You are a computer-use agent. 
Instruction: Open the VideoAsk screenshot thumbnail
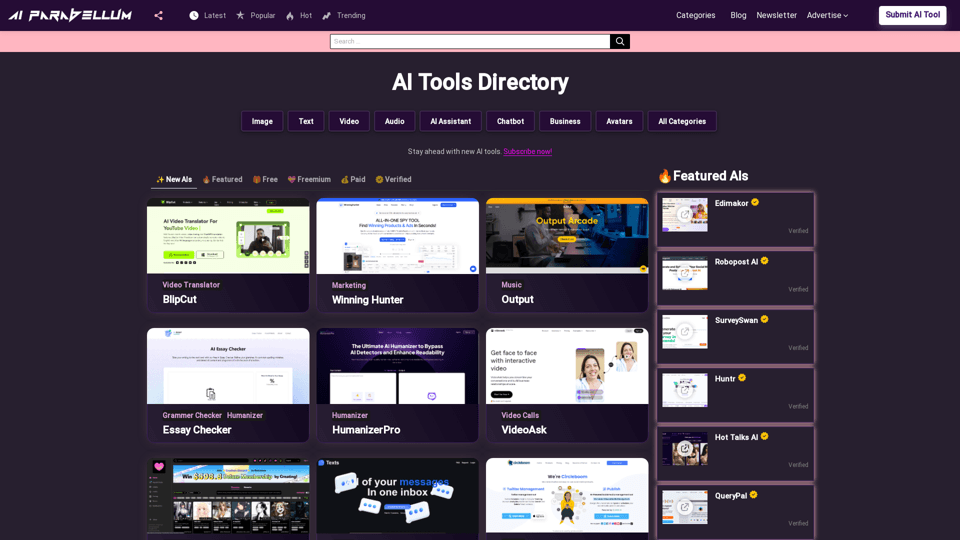(567, 366)
